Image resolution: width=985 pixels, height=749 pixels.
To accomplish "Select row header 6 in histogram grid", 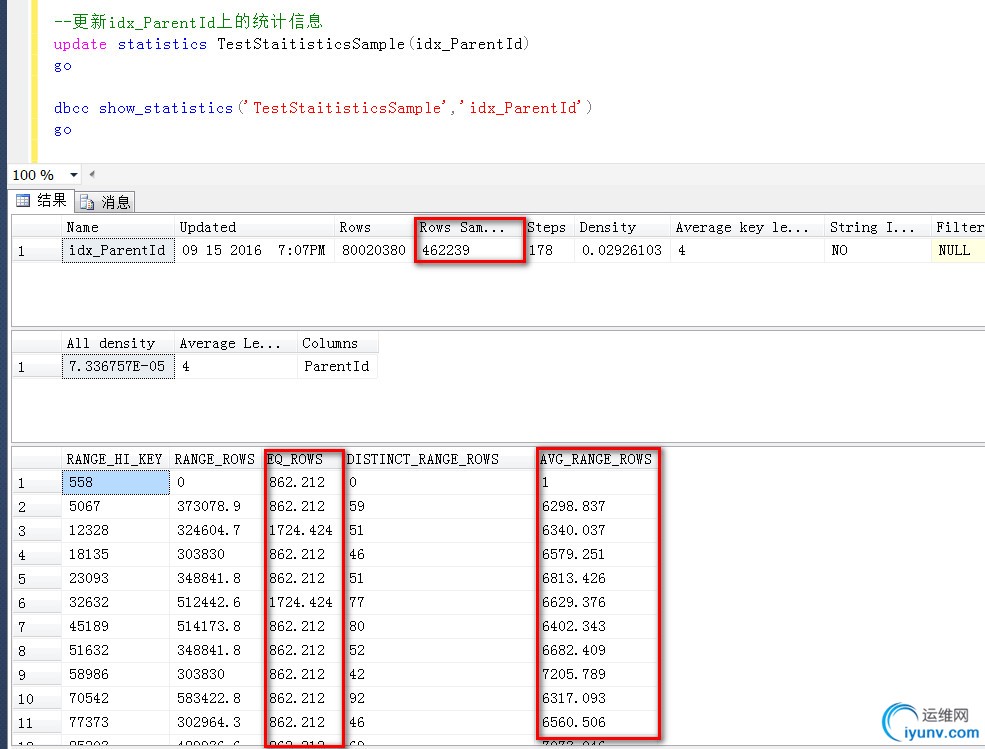I will pos(22,603).
